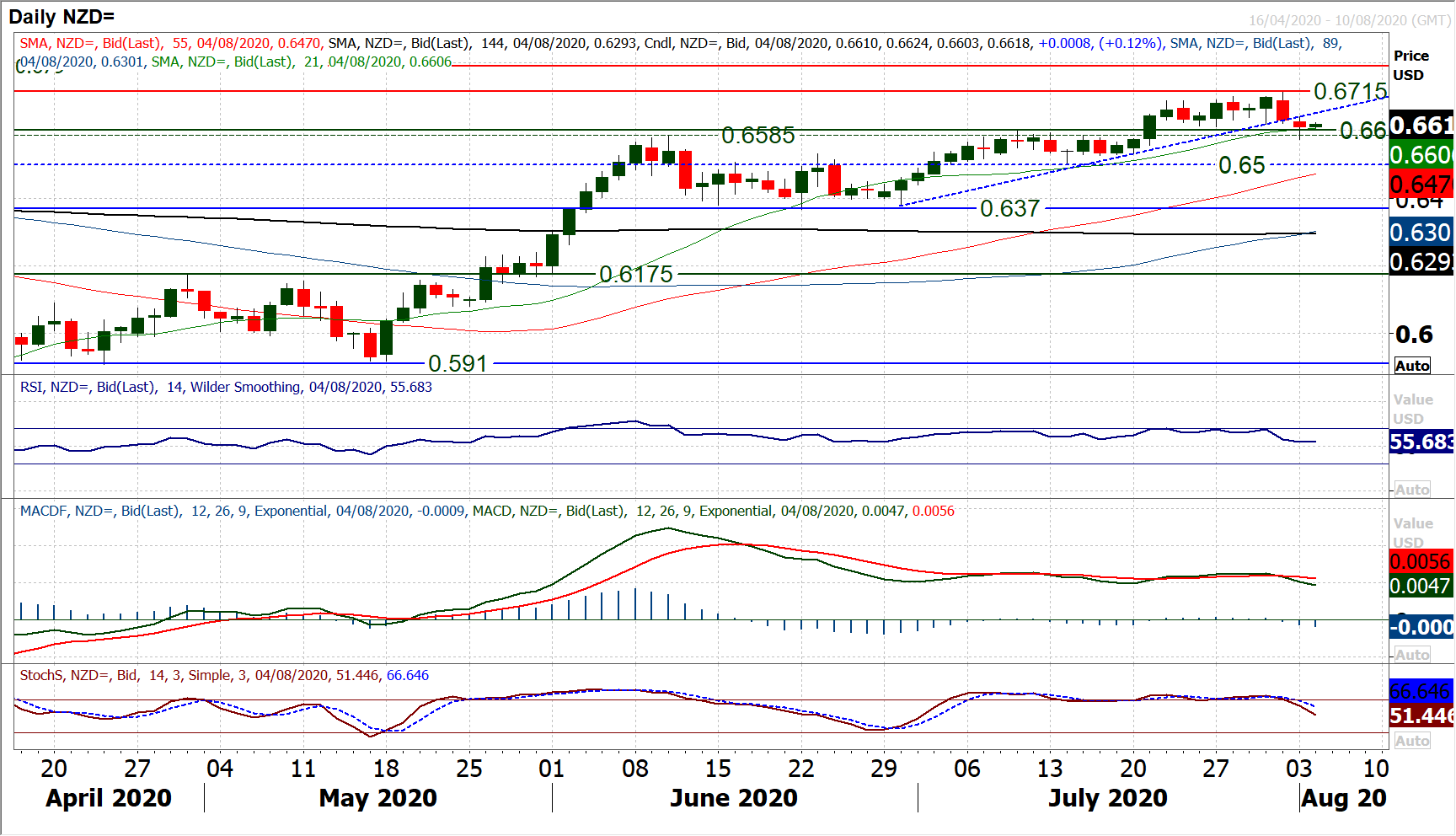Screen dimensions: 1456x836
Task: Click the 01 date tick on the axis
Action: click(x=552, y=769)
